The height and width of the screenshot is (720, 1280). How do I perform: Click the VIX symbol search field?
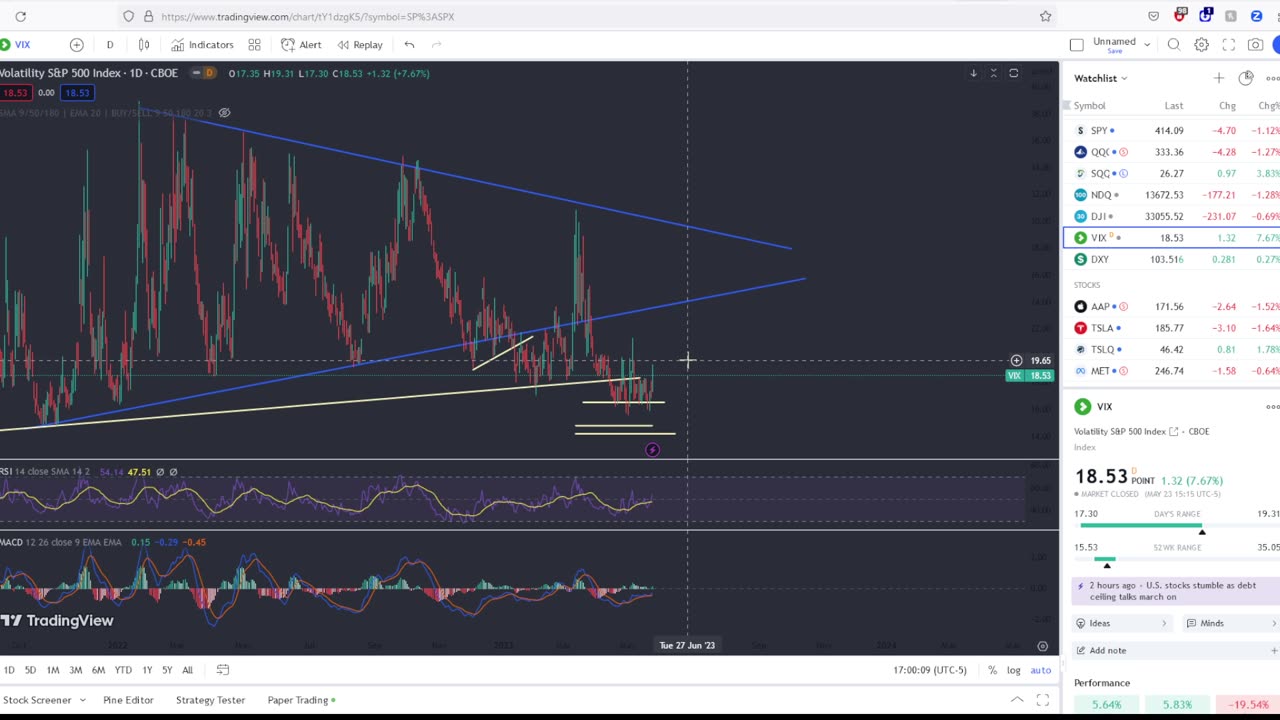[x=22, y=45]
